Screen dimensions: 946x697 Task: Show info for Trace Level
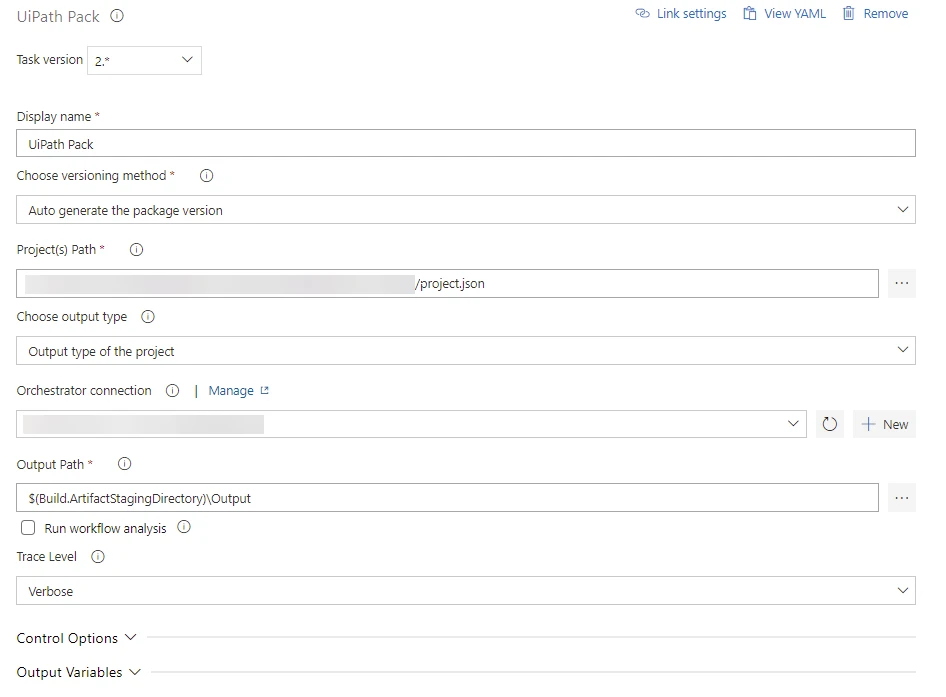click(98, 556)
